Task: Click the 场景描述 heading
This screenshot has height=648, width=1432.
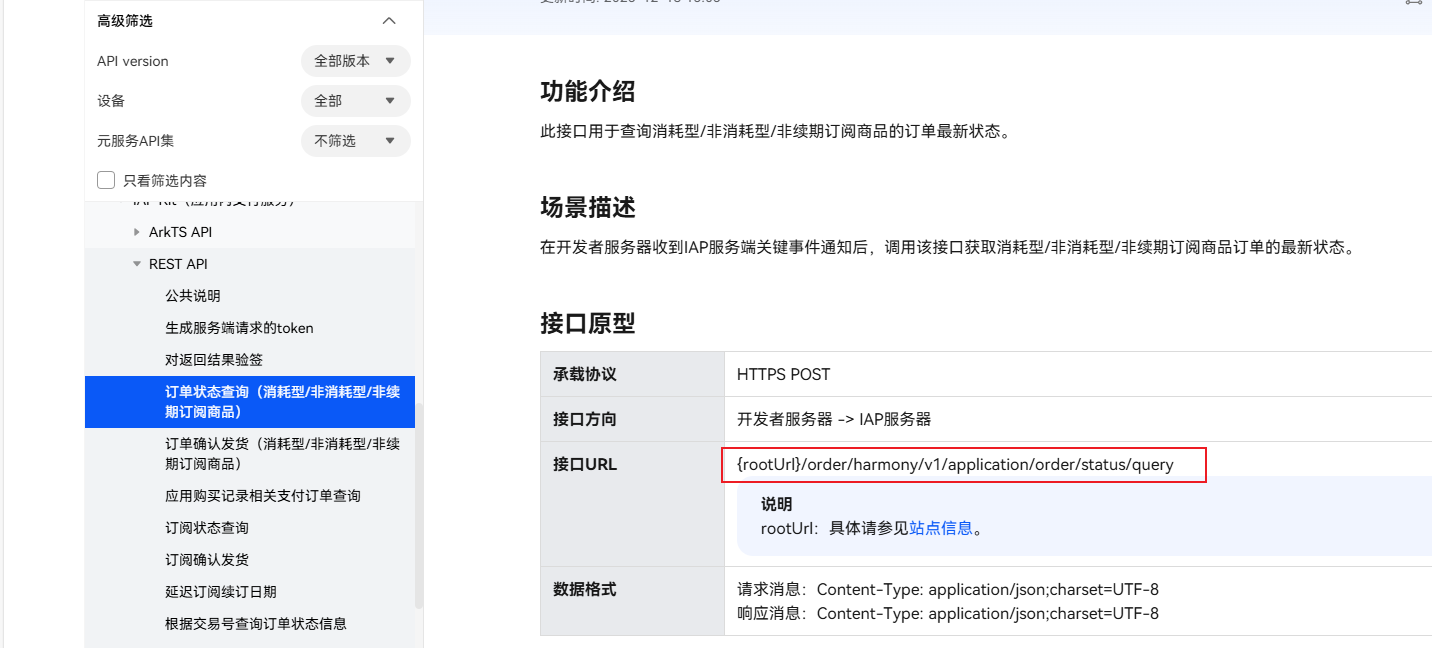Action: point(588,208)
